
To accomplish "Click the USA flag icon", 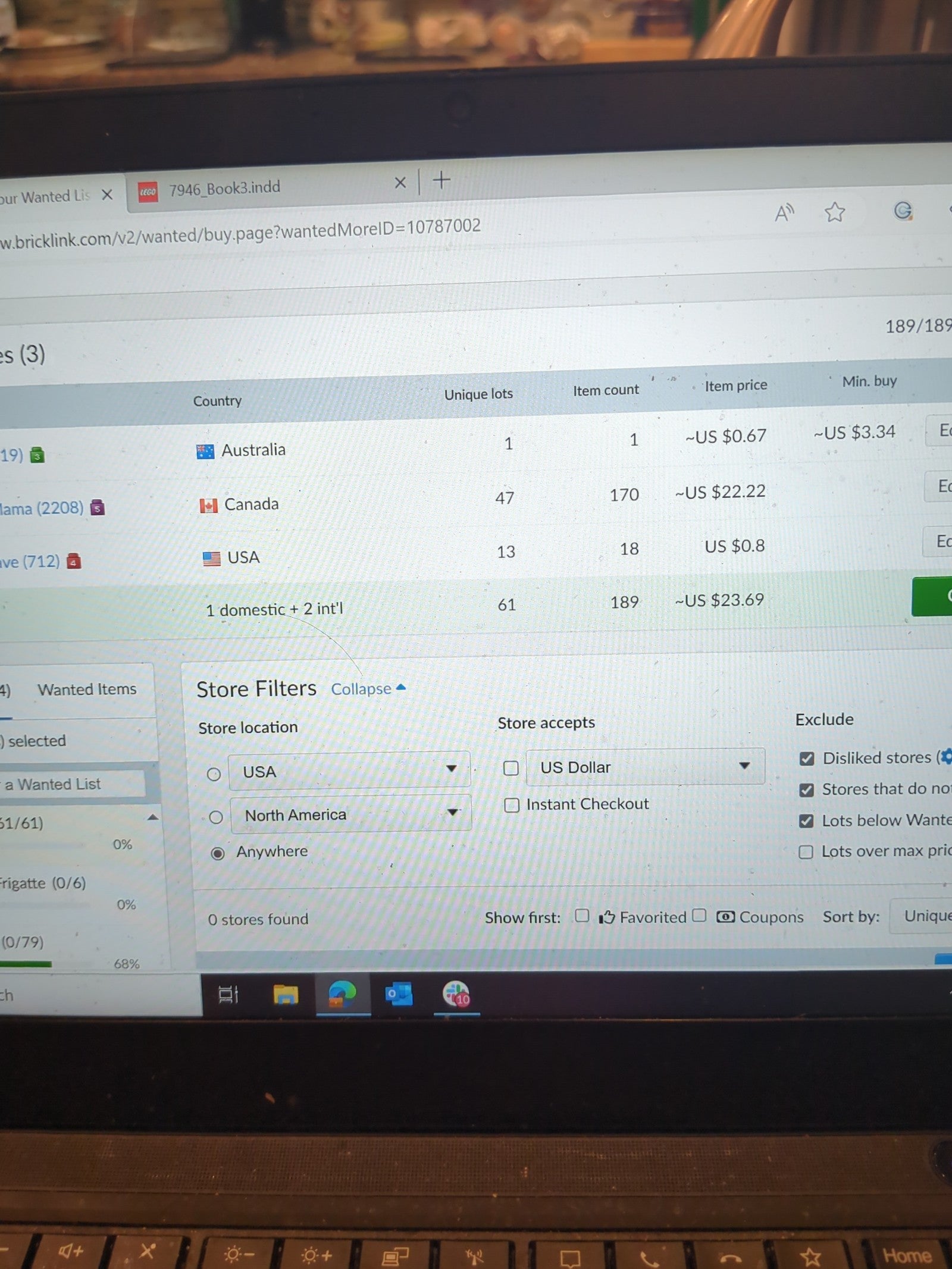I will (211, 559).
